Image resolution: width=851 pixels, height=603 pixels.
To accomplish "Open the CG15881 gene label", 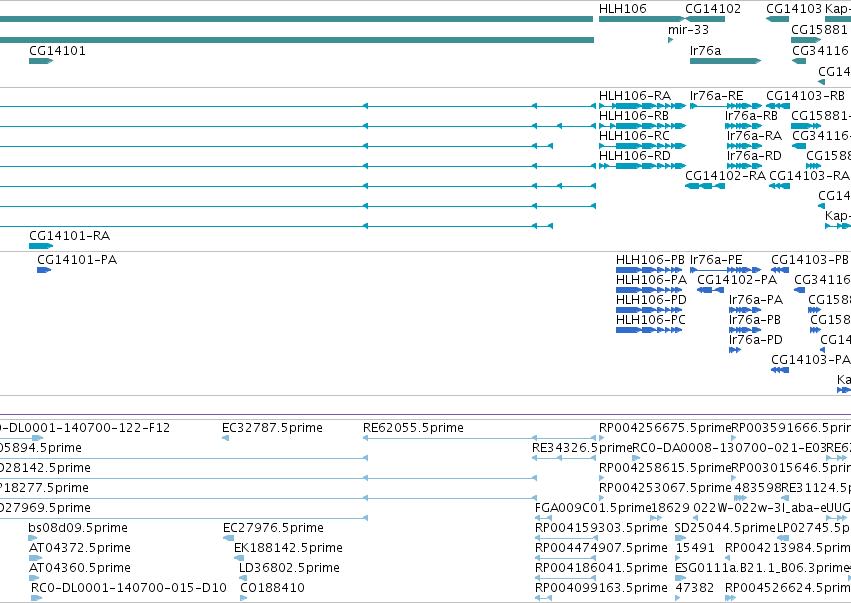I will tap(819, 30).
